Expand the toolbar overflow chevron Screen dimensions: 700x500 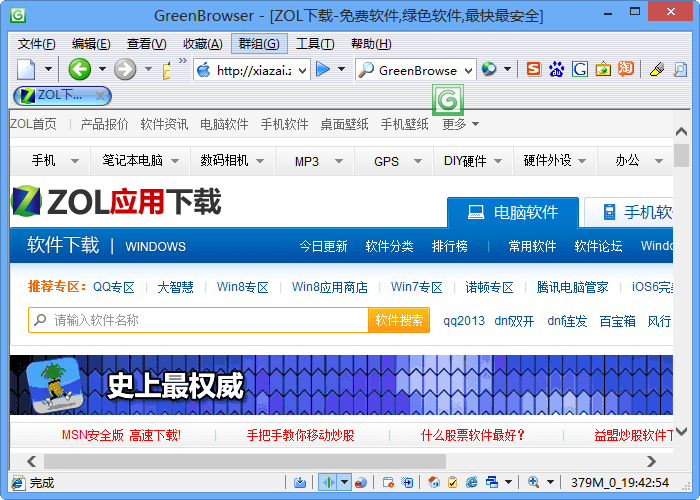(x=183, y=61)
